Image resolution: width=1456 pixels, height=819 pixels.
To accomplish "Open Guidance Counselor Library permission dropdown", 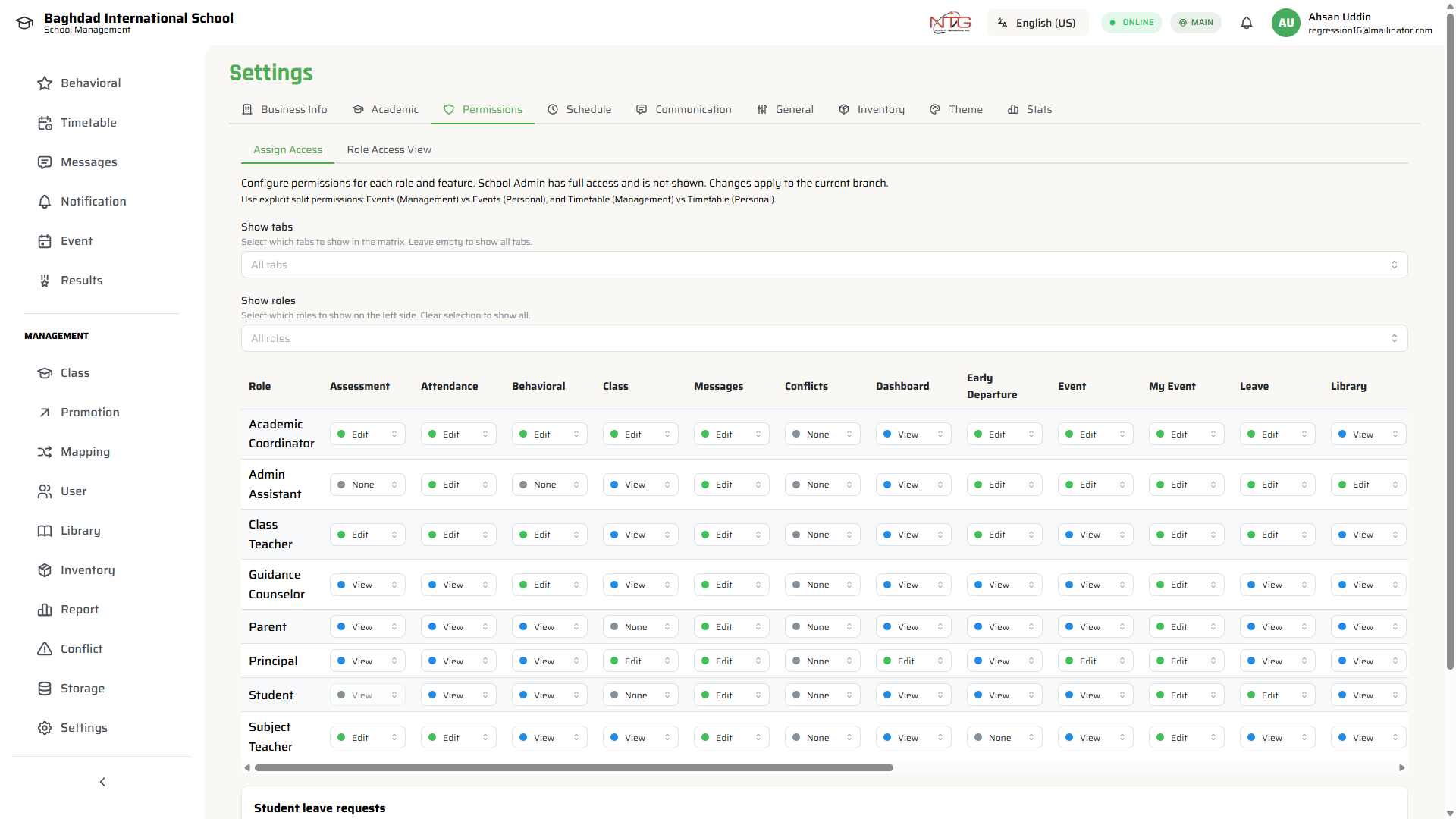I will tap(1369, 585).
